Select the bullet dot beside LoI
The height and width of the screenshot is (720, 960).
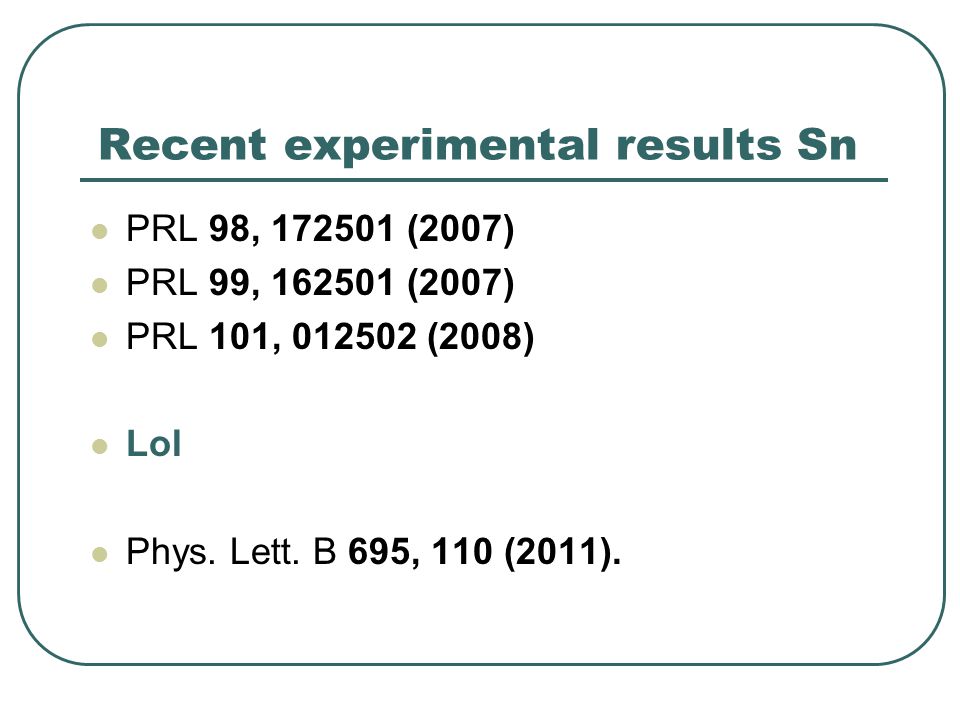pos(100,446)
